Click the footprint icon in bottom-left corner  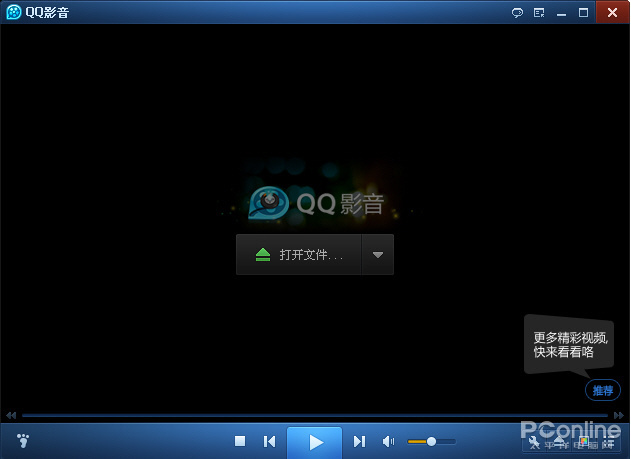tap(23, 440)
